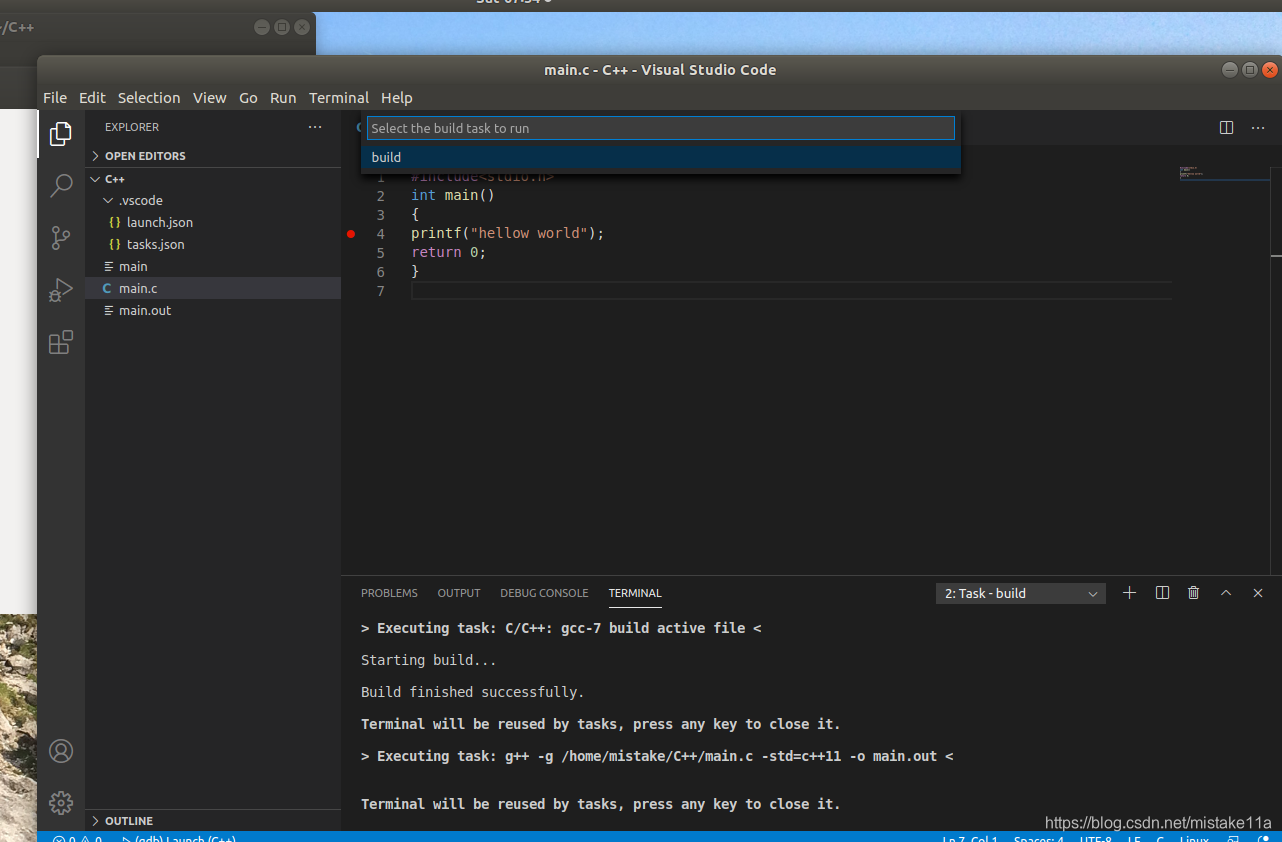Open the Help menu

coord(397,98)
